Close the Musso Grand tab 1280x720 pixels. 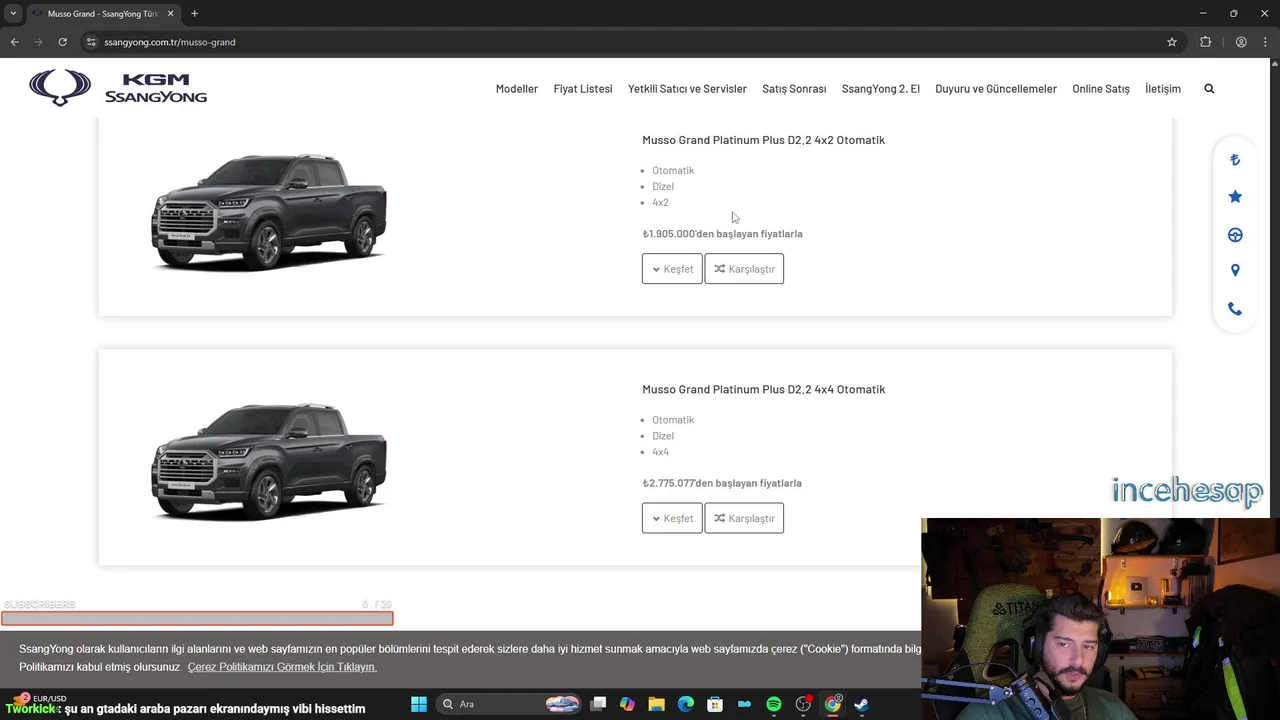point(171,14)
